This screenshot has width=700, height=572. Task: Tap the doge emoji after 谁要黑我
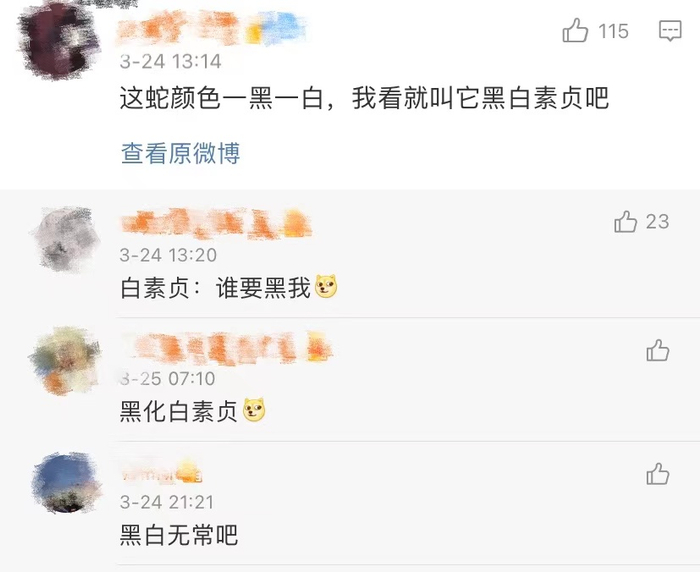tap(326, 287)
